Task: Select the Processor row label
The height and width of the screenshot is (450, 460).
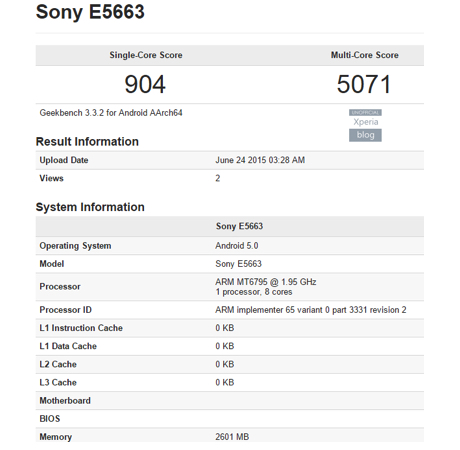Action: pyautogui.click(x=60, y=287)
